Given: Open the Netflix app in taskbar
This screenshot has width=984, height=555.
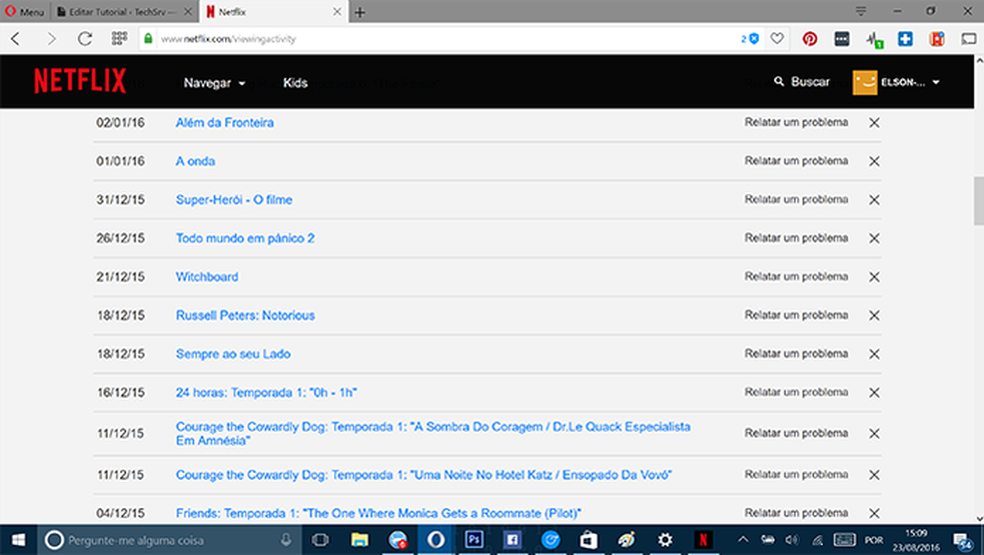Looking at the screenshot, I should point(703,539).
